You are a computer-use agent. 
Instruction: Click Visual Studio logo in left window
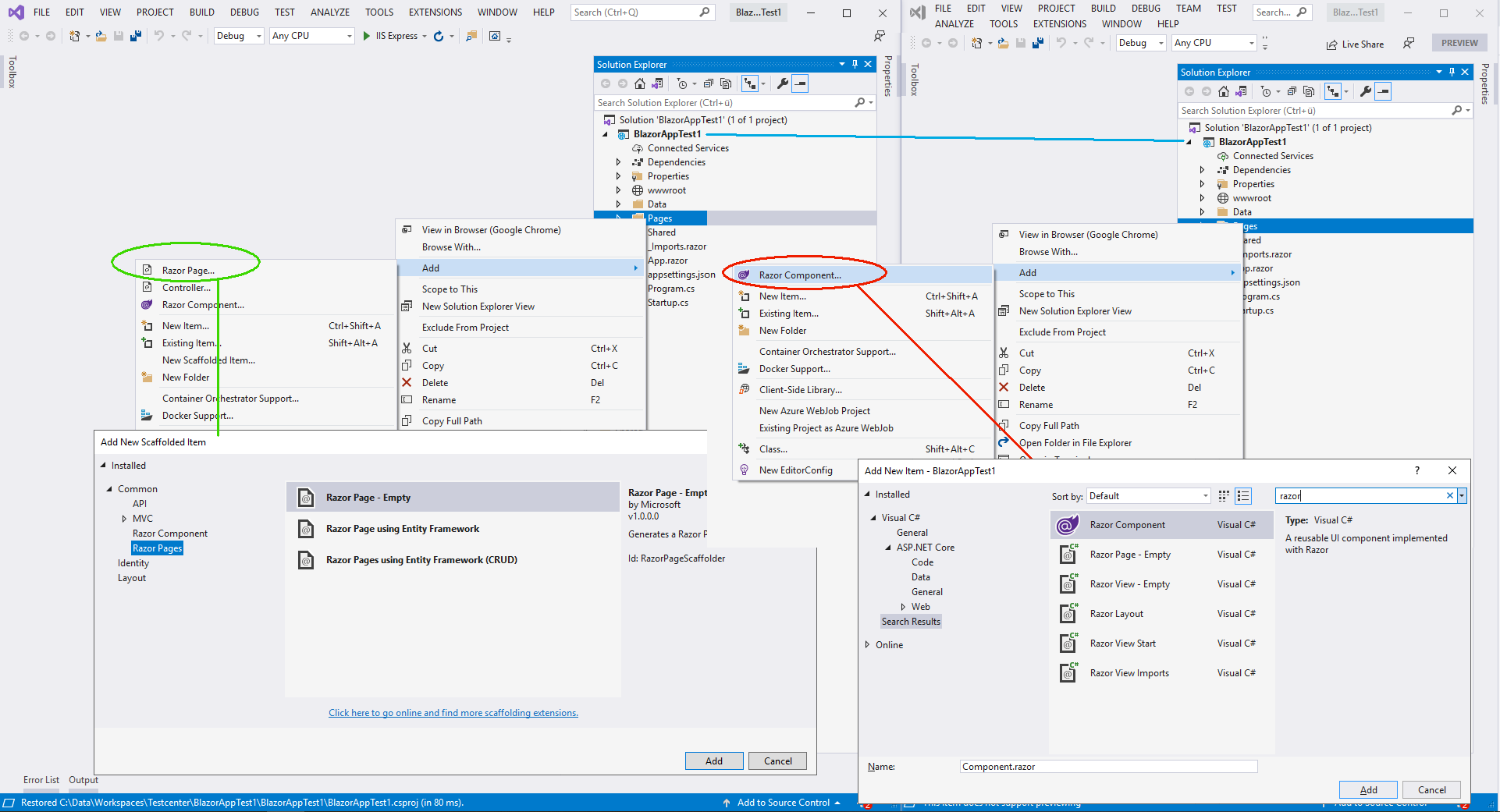coord(16,12)
